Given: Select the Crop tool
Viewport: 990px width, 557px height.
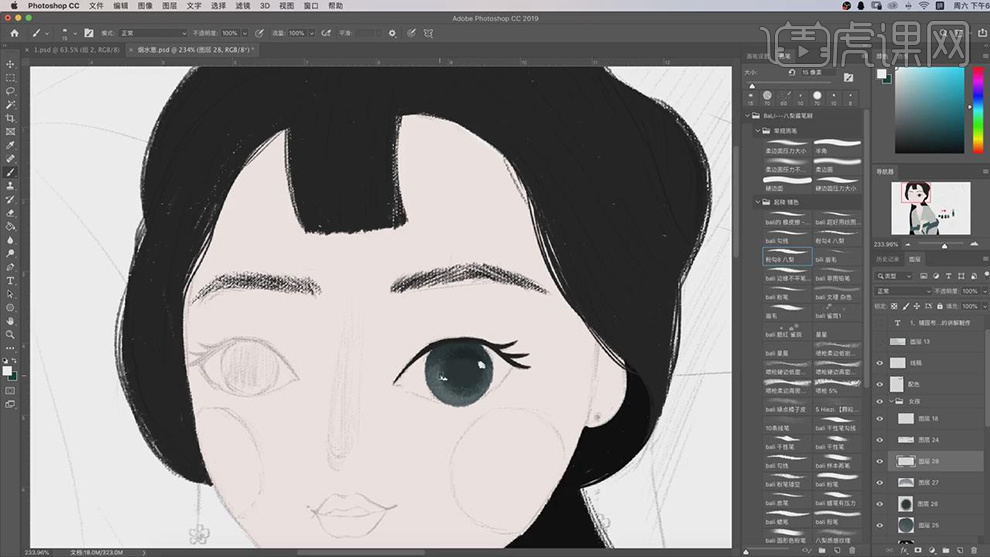Looking at the screenshot, I should coord(10,118).
